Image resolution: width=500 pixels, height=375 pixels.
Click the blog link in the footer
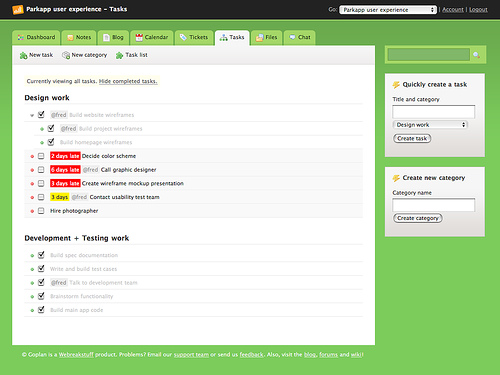[310, 355]
